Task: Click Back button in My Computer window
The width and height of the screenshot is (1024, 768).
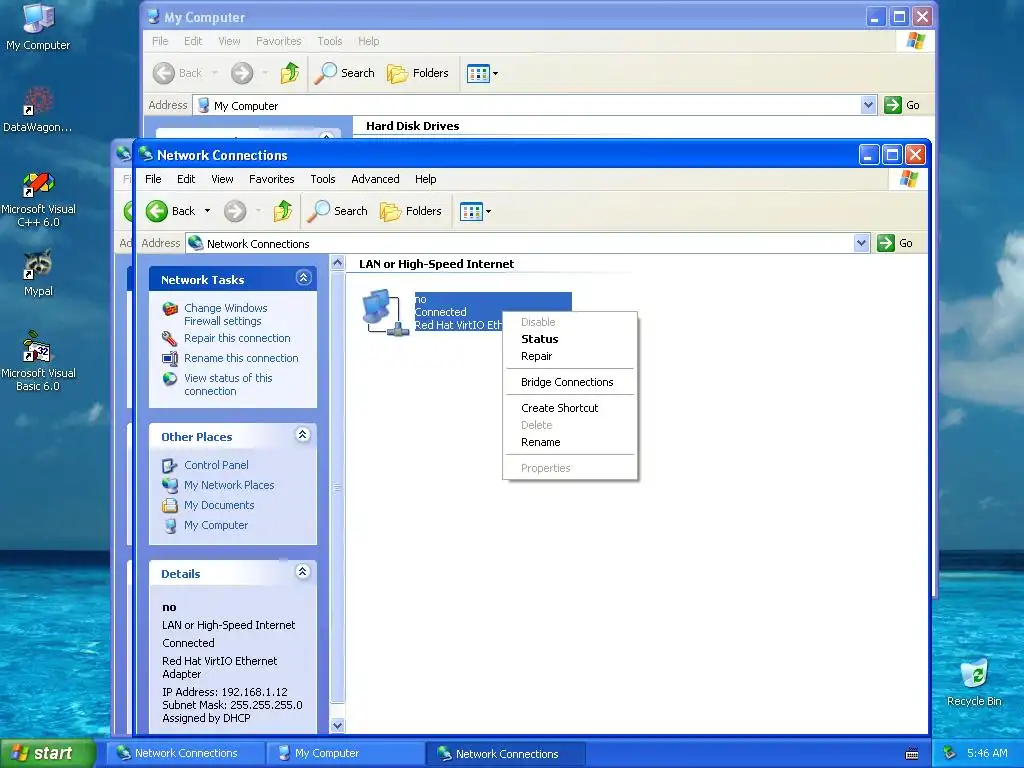Action: click(x=177, y=73)
